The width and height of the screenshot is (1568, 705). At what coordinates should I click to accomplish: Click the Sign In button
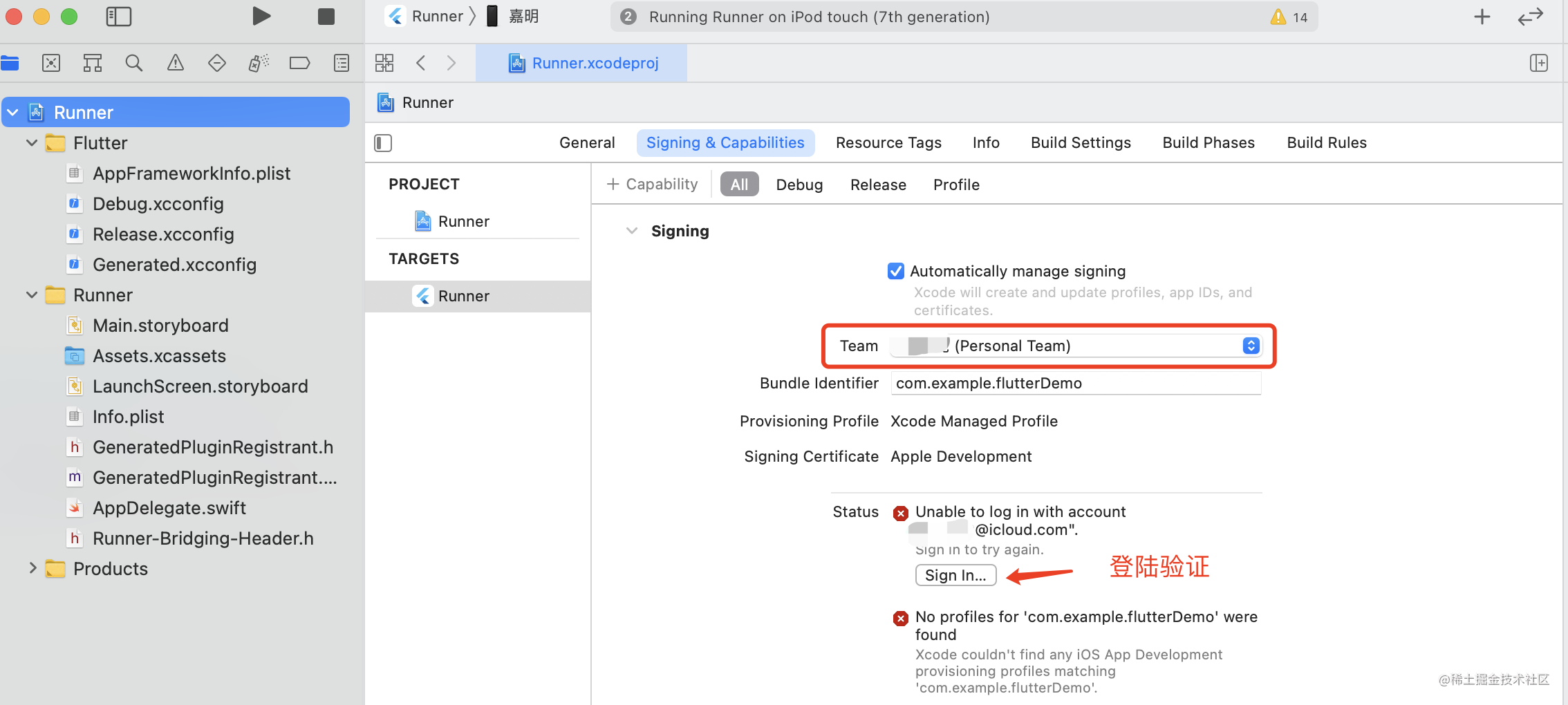tap(955, 574)
